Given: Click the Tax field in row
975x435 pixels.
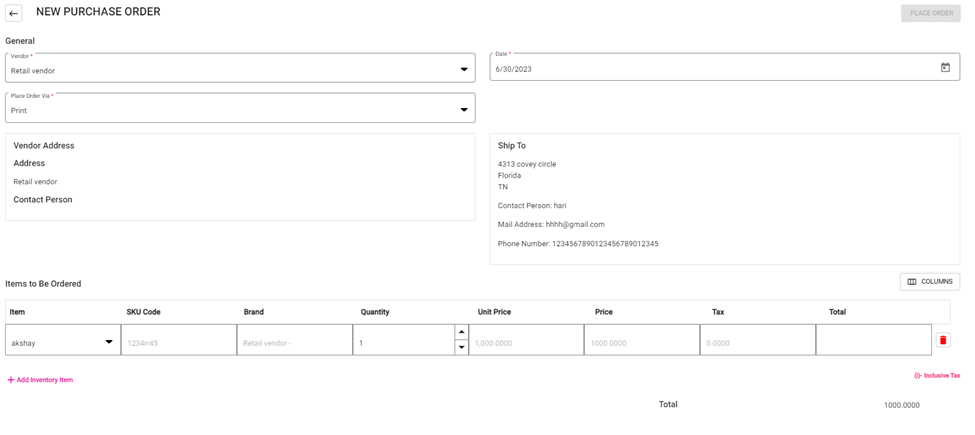Looking at the screenshot, I should [x=757, y=342].
